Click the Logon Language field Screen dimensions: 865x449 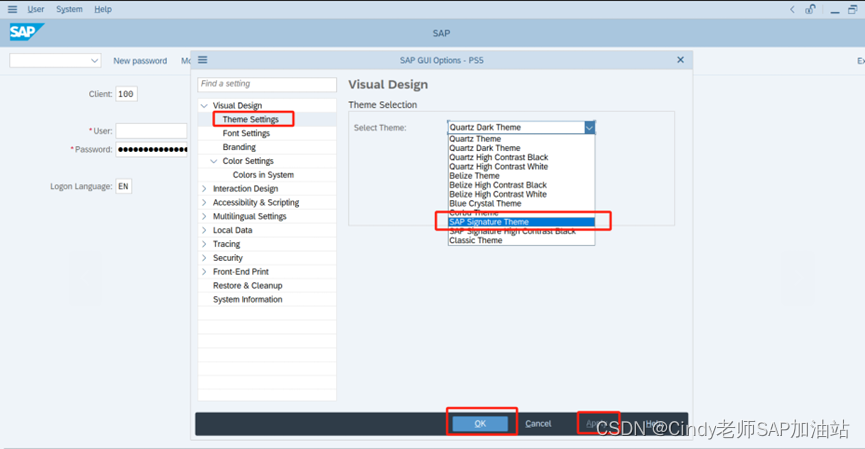pyautogui.click(x=124, y=186)
